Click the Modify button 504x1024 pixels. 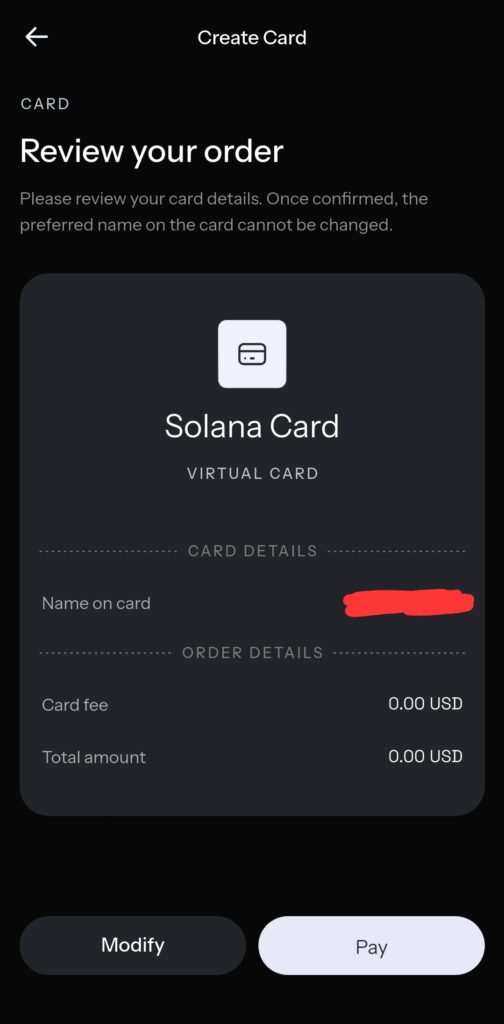tap(133, 946)
